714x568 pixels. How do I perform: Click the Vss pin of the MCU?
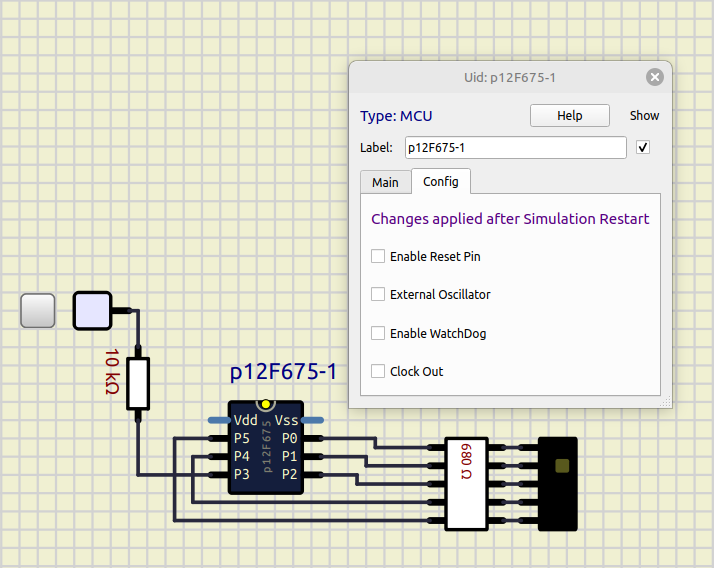[x=314, y=420]
